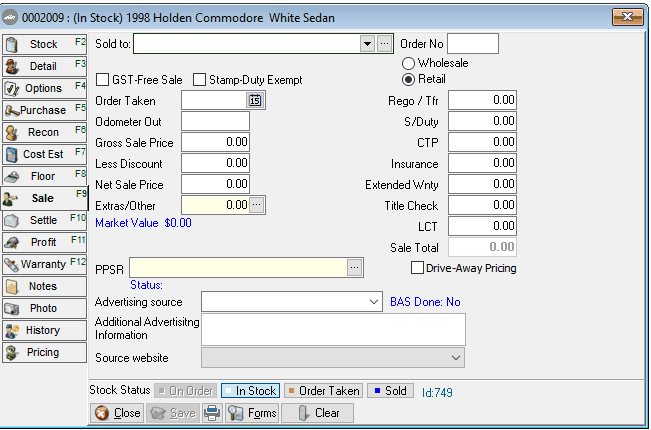Switch to the Detail tab
Viewport: 651px width, 430px height.
[44, 66]
